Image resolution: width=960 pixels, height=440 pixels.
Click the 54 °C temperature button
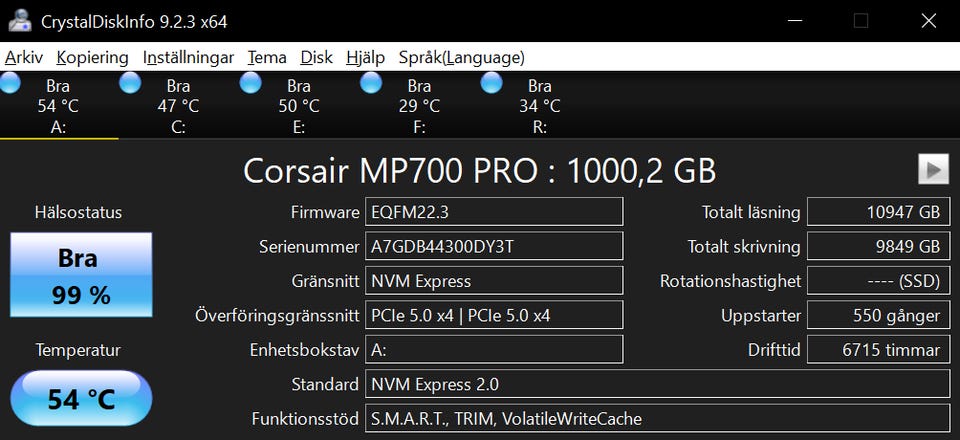81,398
